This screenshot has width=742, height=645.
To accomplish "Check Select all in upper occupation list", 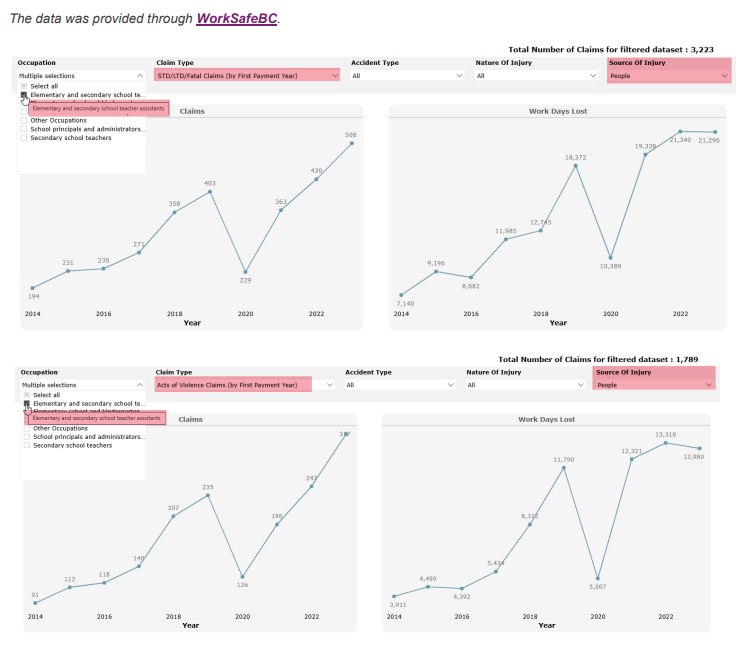I will [25, 86].
